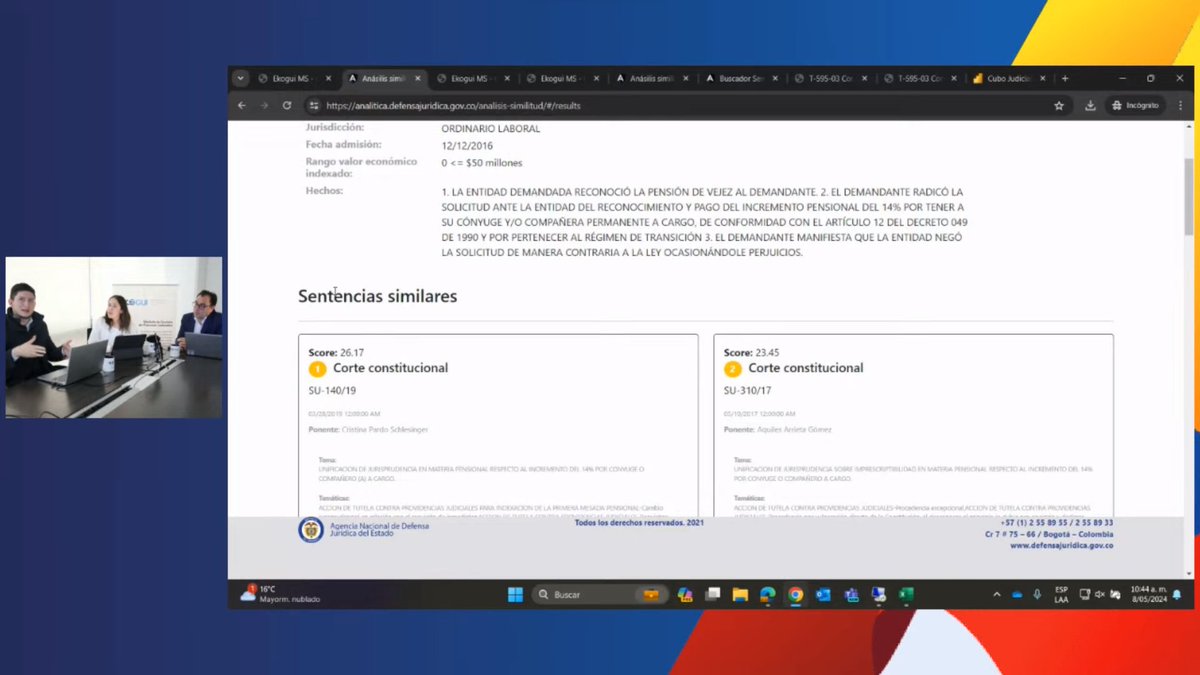The image size is (1200, 675).
Task: Click the OneDrive cloud tray icon
Action: click(1017, 594)
